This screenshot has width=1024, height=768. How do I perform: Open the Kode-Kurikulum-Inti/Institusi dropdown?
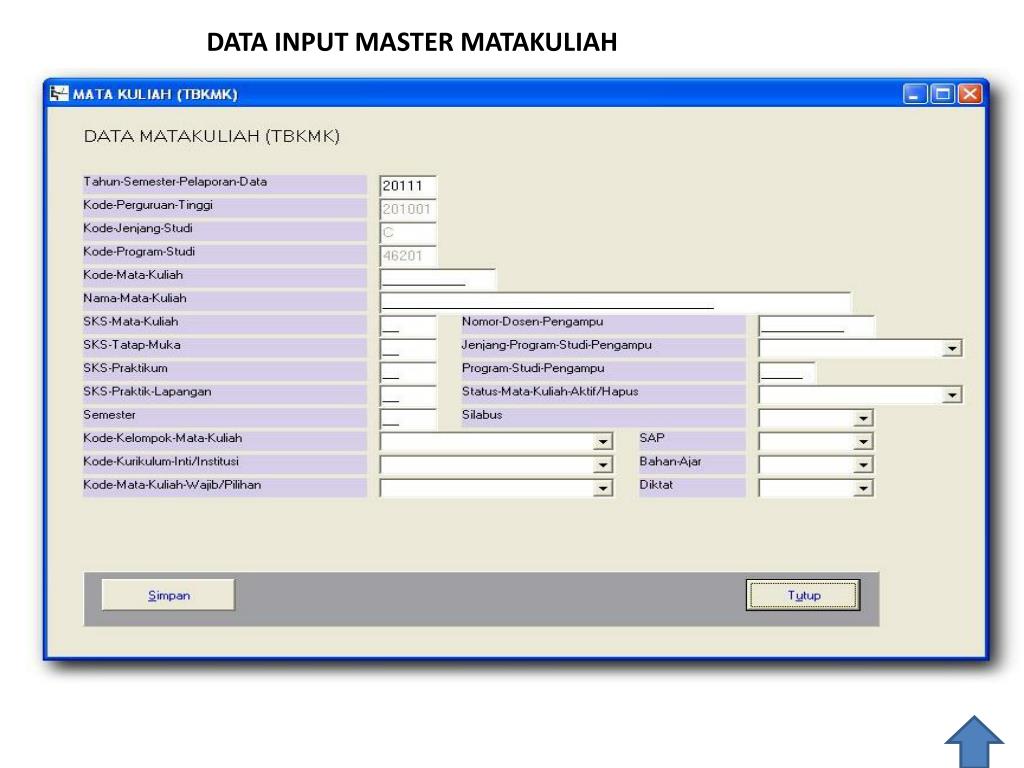[603, 465]
